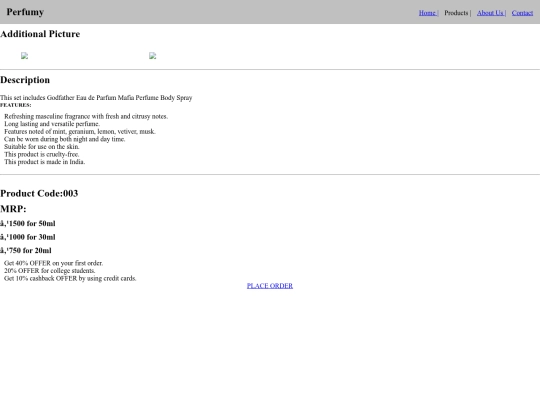Click the PLACE ORDER link
Screen dimensions: 540x405
(270, 286)
